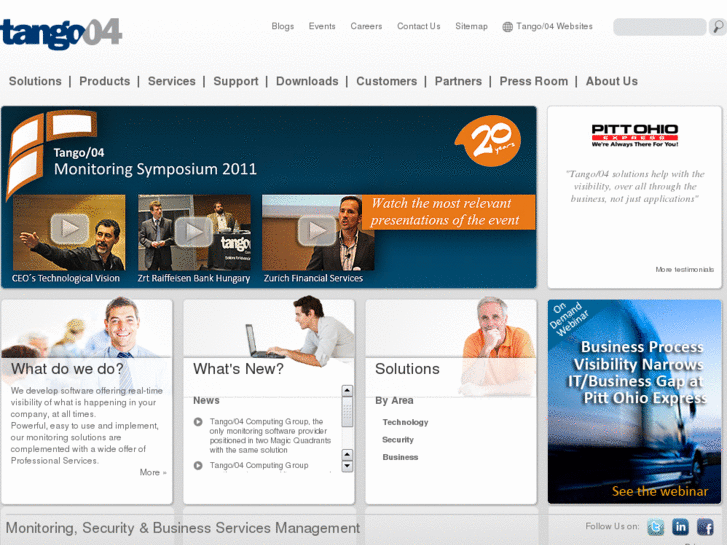The height and width of the screenshot is (545, 727).
Task: Click the More link under What do we do
Action: coord(153,472)
